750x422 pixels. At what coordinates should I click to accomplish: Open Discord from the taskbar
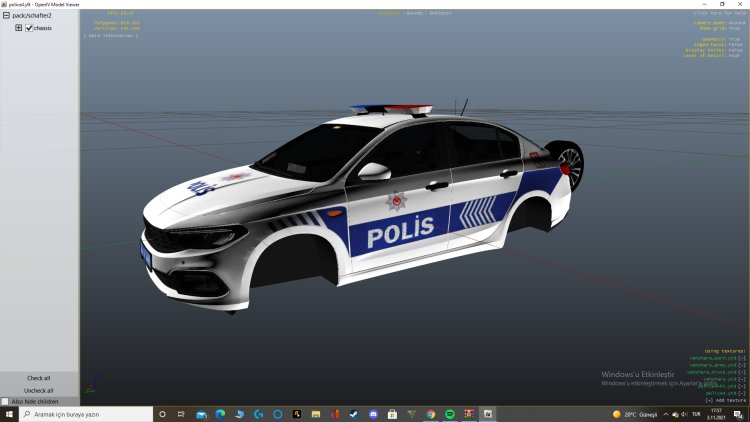(x=373, y=414)
